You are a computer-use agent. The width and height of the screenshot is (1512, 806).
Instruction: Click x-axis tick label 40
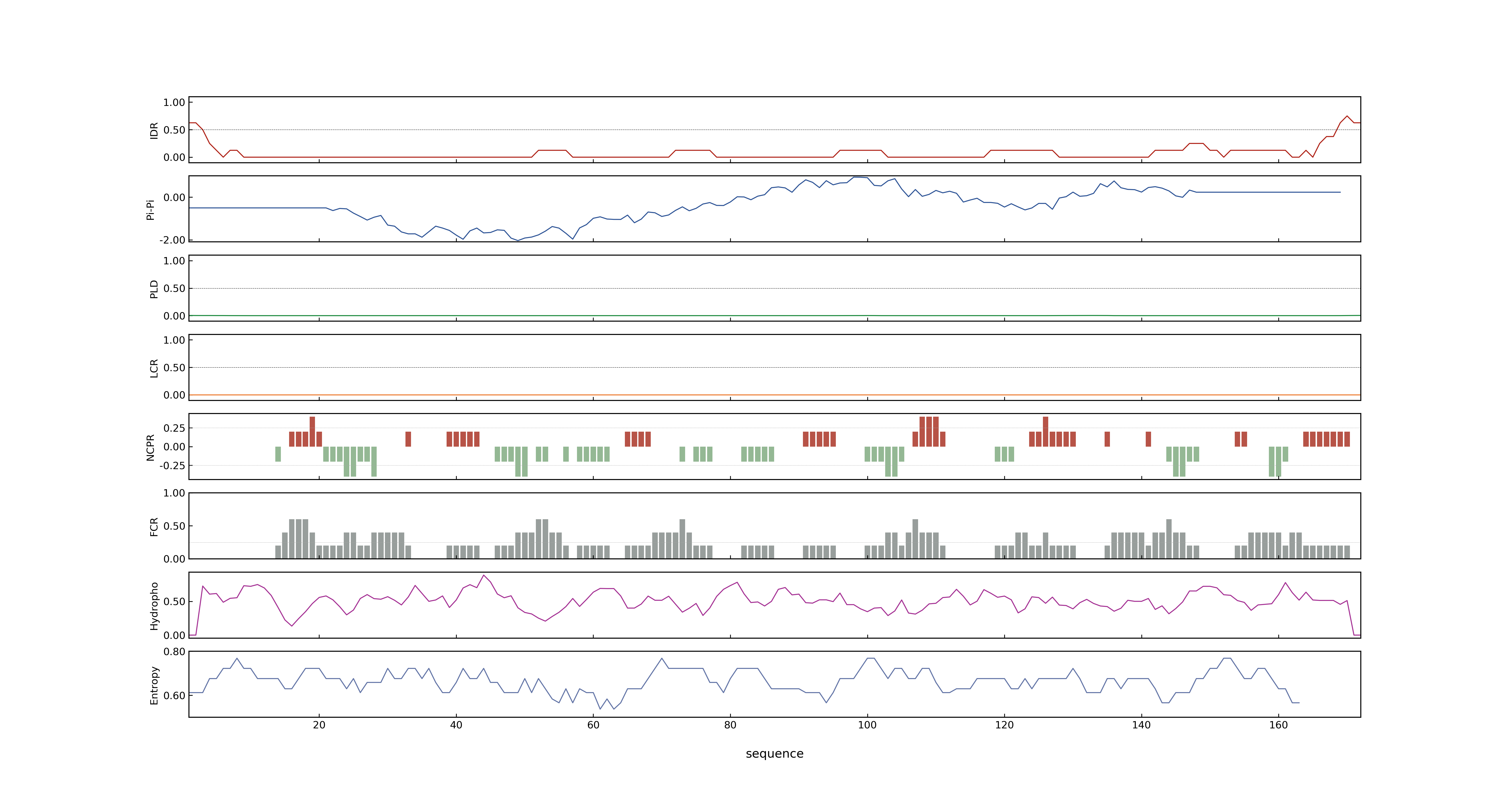coord(456,725)
